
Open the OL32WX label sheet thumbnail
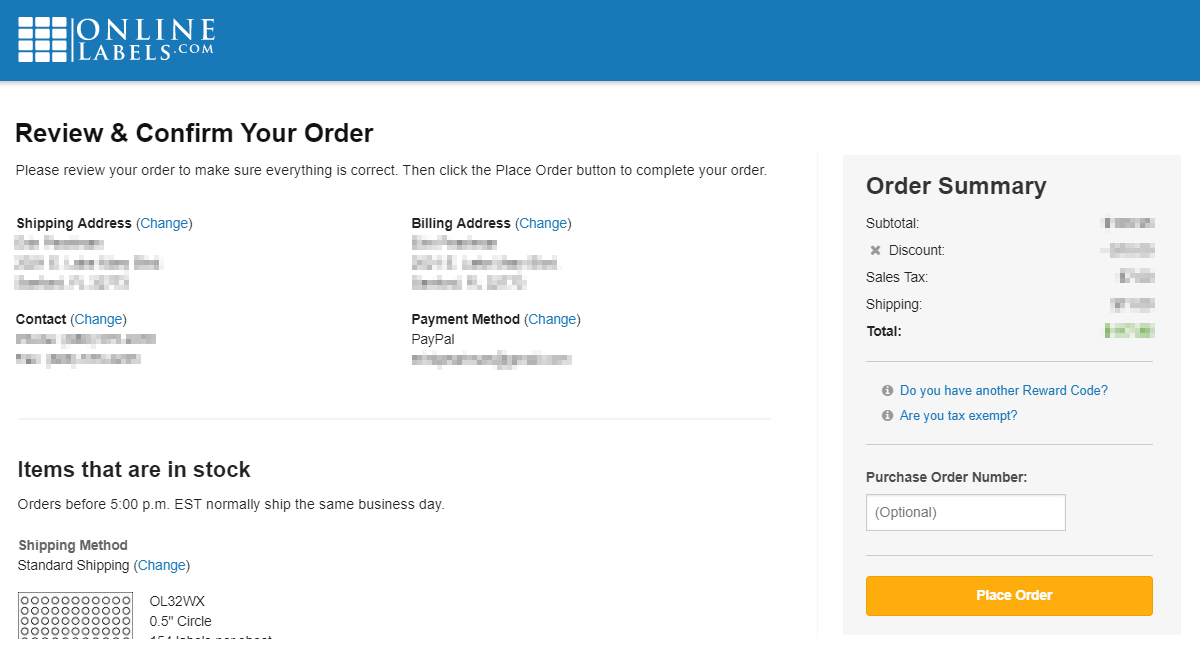(x=75, y=615)
